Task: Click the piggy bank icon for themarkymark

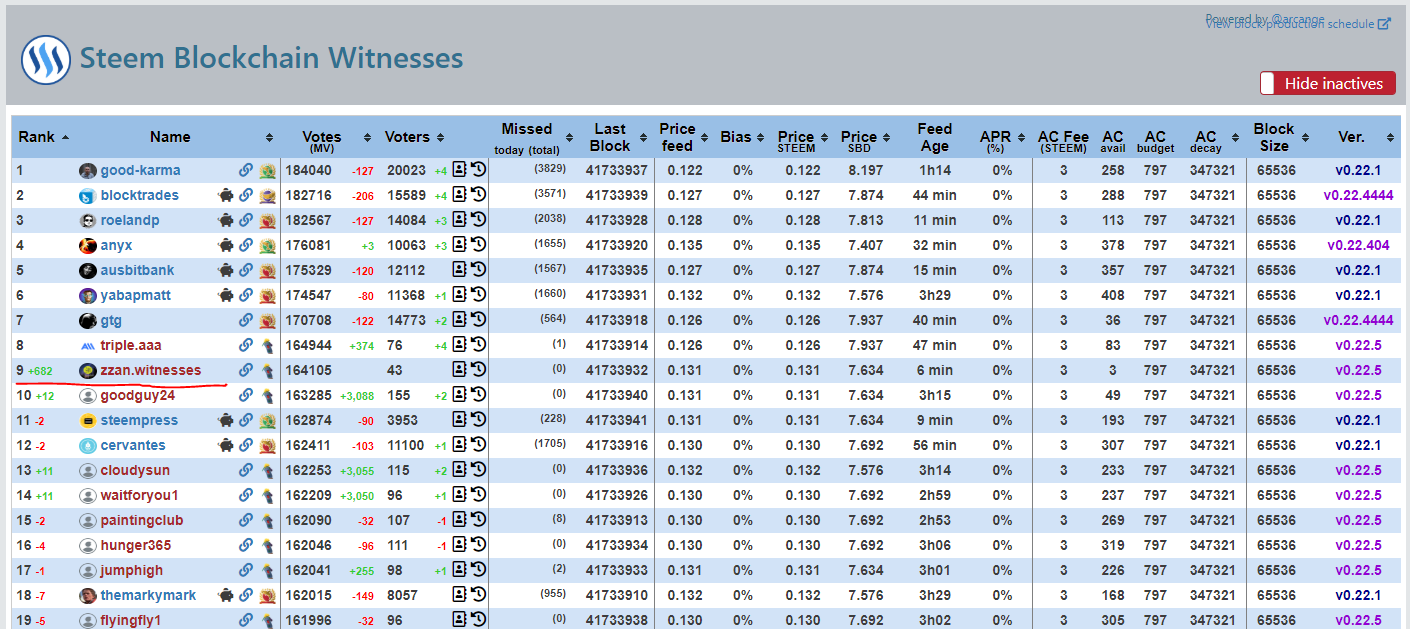Action: [x=226, y=595]
